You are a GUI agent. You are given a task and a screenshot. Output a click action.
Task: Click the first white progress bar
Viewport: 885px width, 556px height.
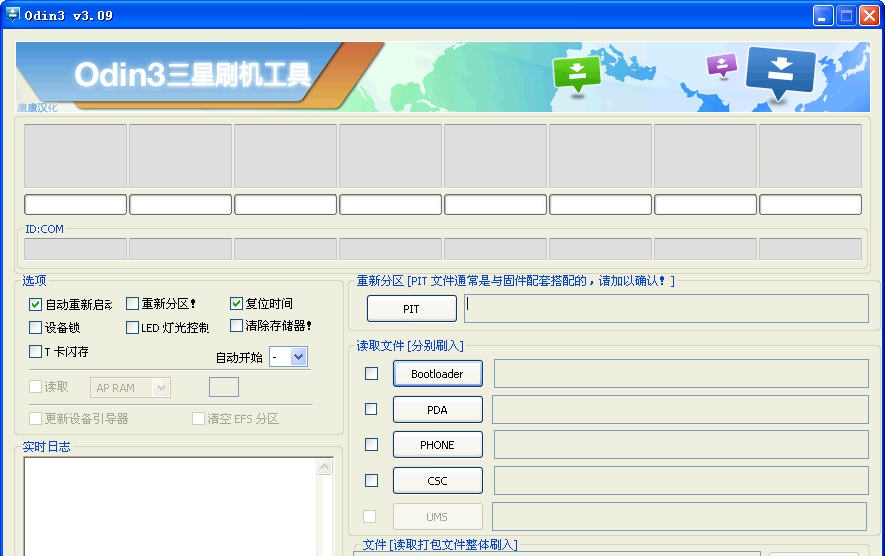[x=75, y=204]
